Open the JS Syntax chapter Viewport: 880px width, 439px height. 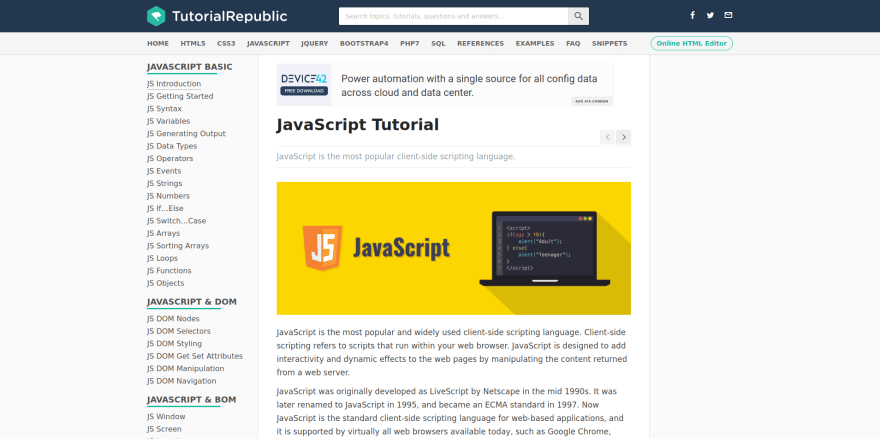164,109
